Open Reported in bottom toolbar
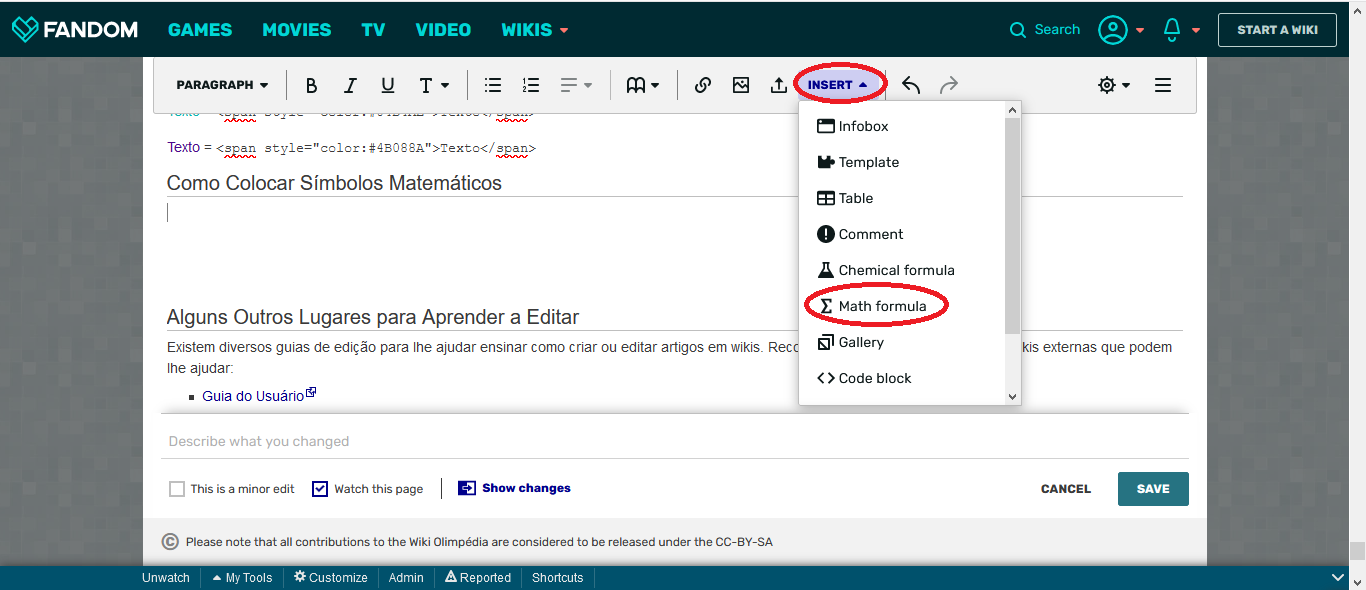Image resolution: width=1366 pixels, height=590 pixels. (x=478, y=578)
